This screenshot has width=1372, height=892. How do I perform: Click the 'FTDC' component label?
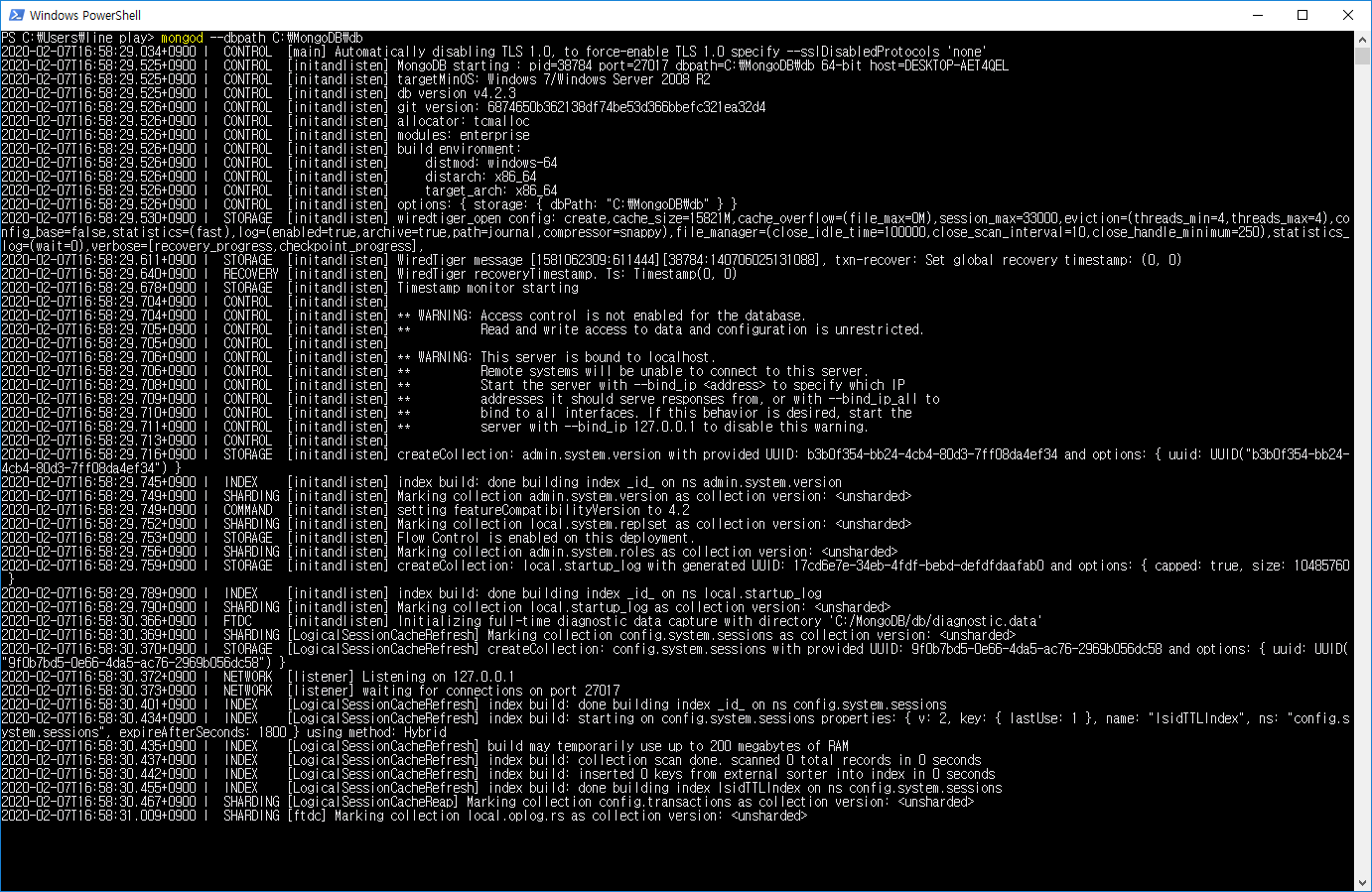point(237,621)
